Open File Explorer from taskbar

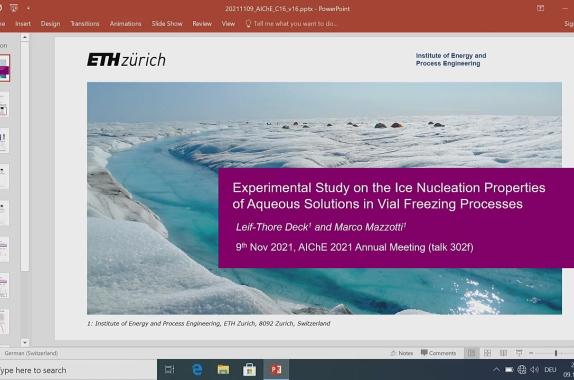click(223, 370)
